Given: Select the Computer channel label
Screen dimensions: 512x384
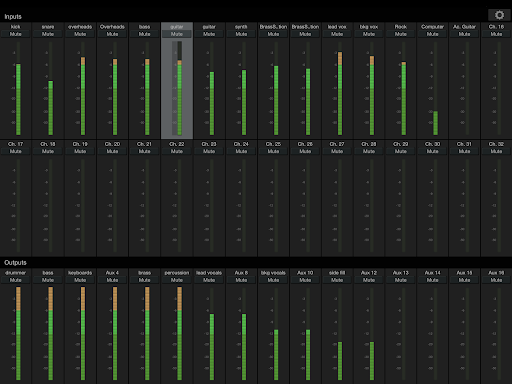Looking at the screenshot, I should 433,27.
